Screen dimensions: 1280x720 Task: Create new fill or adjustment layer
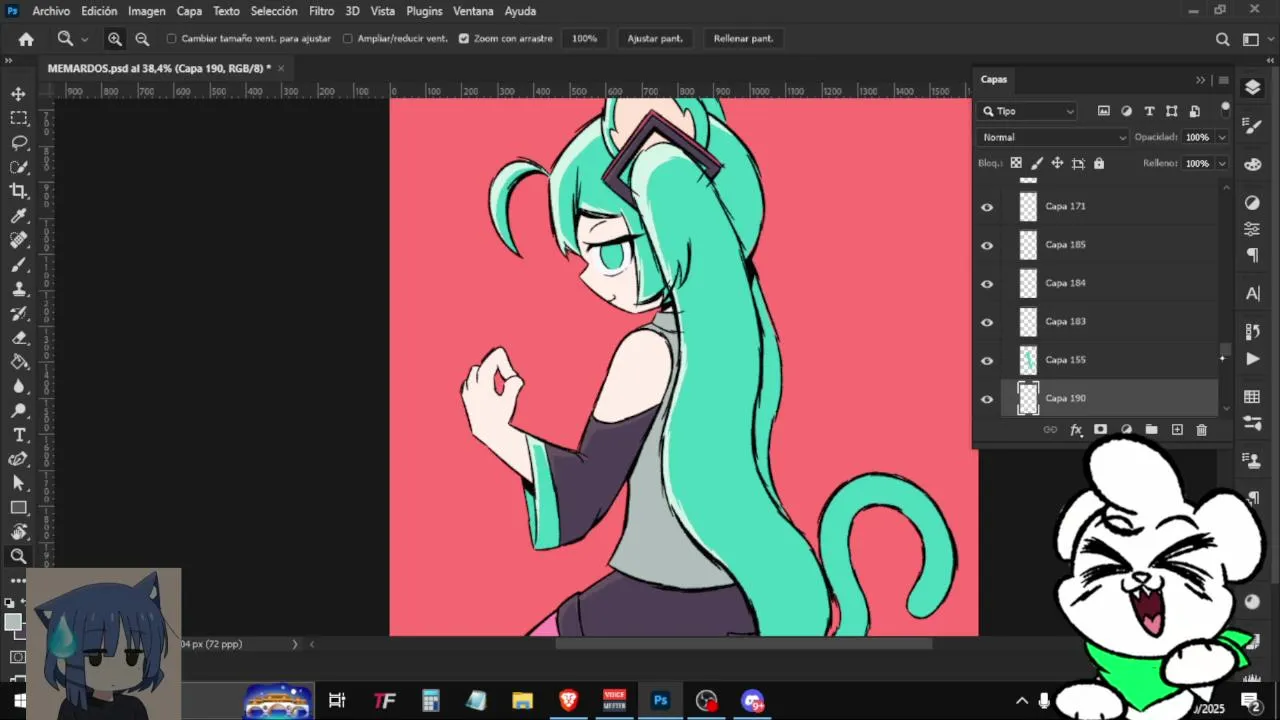[1126, 430]
